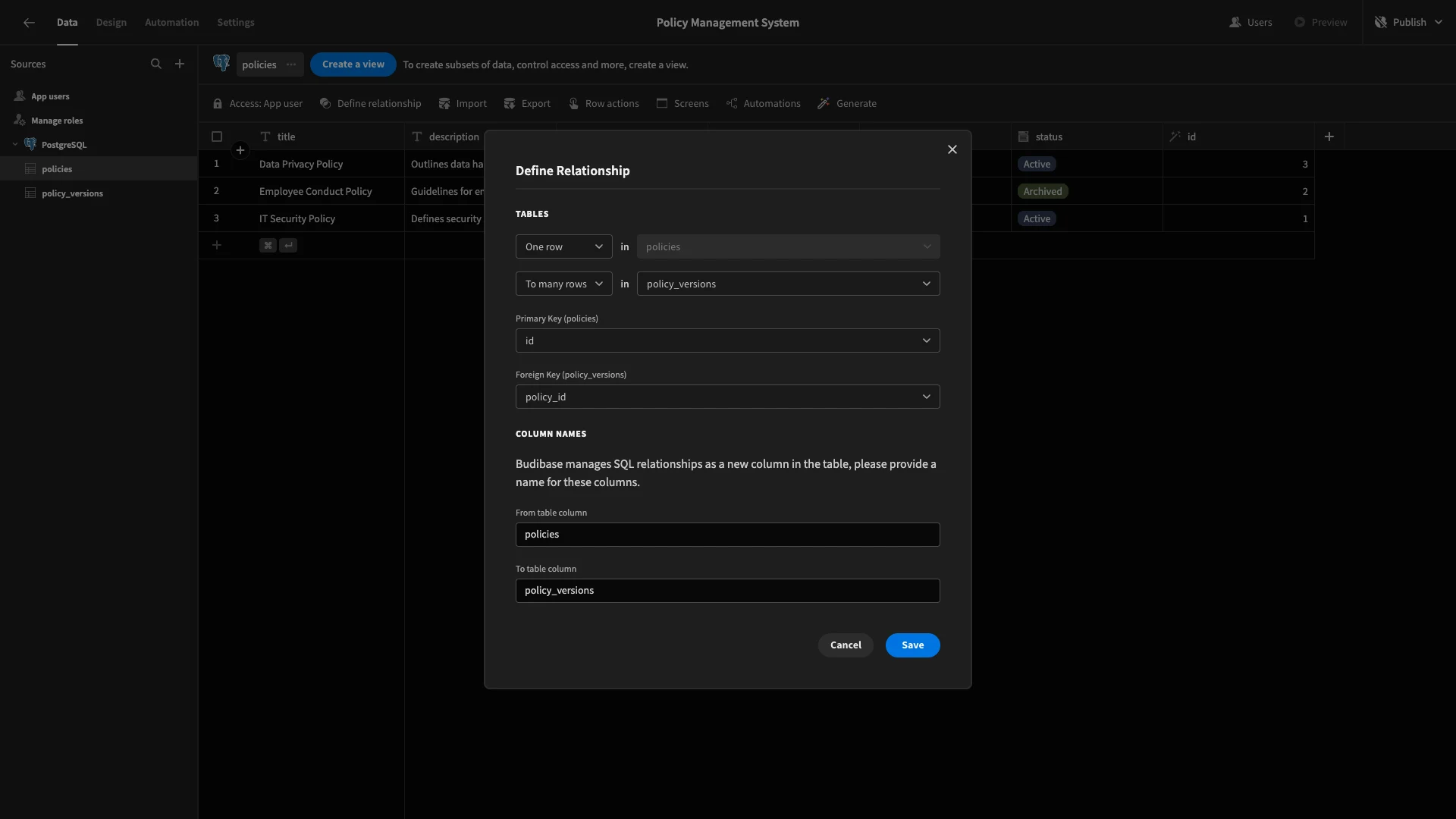Click the IT Security Policy cell
The height and width of the screenshot is (819, 1456).
328,218
